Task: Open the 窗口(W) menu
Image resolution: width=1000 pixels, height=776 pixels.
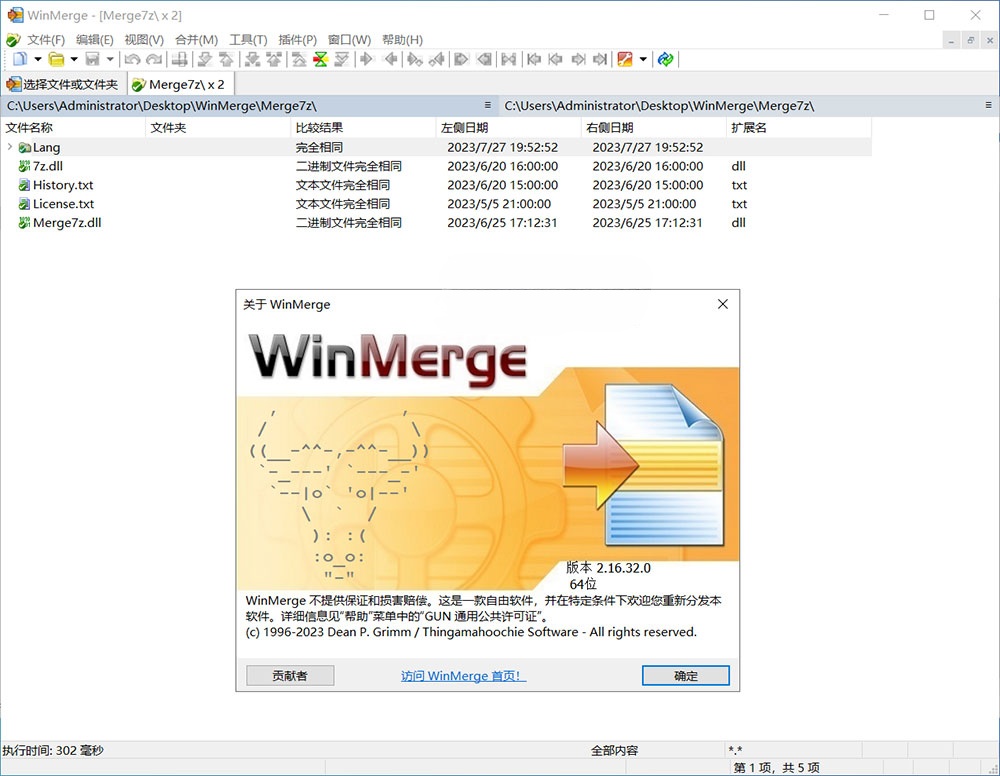Action: 349,40
